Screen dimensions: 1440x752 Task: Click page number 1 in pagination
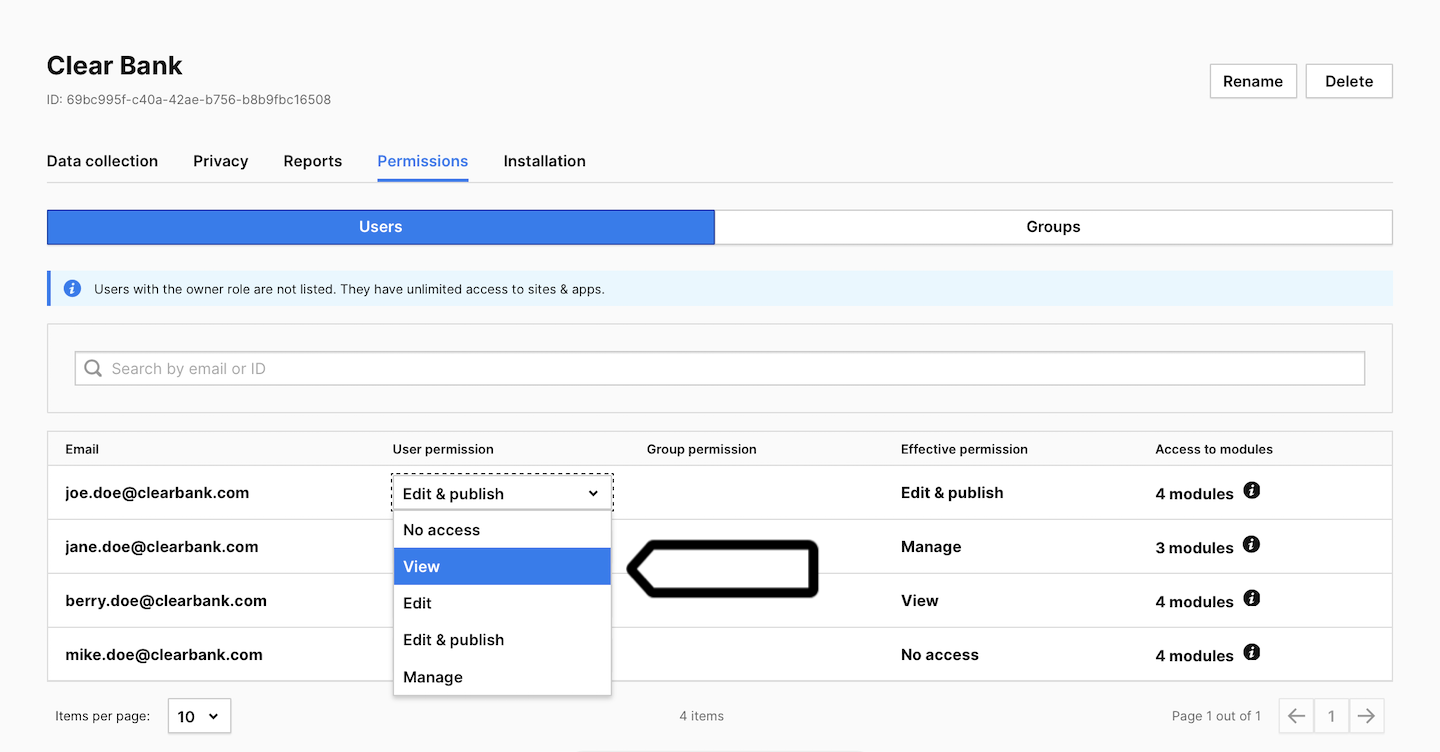tap(1331, 716)
